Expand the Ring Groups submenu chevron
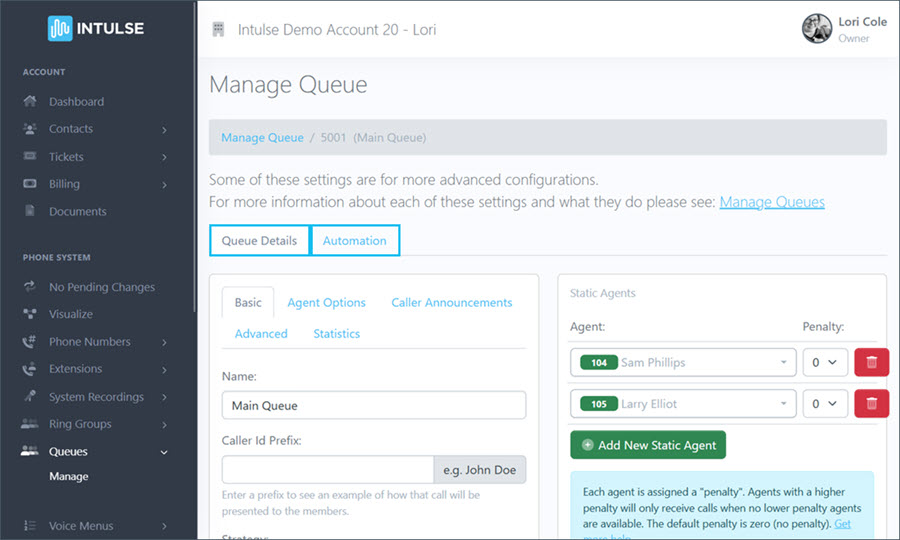The height and width of the screenshot is (540, 900). (164, 425)
